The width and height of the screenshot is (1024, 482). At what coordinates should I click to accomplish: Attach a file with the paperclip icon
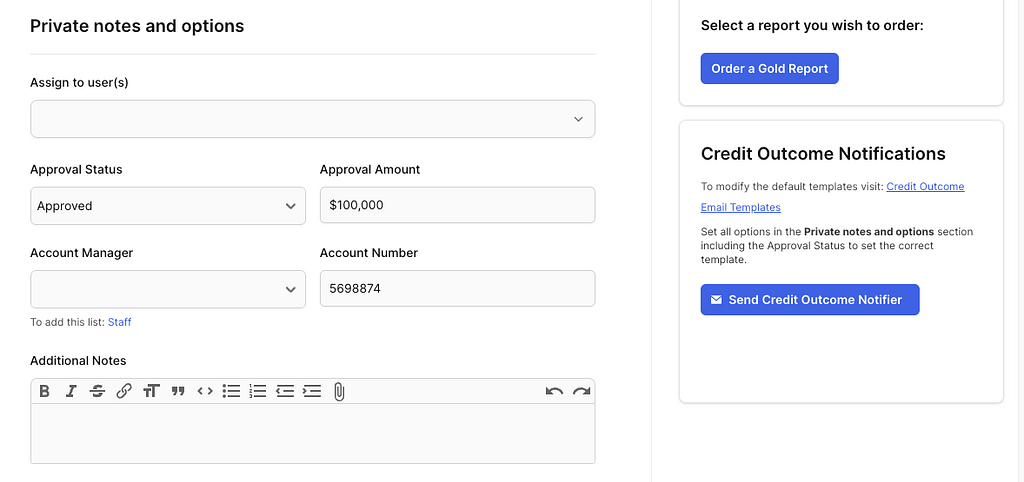point(339,391)
